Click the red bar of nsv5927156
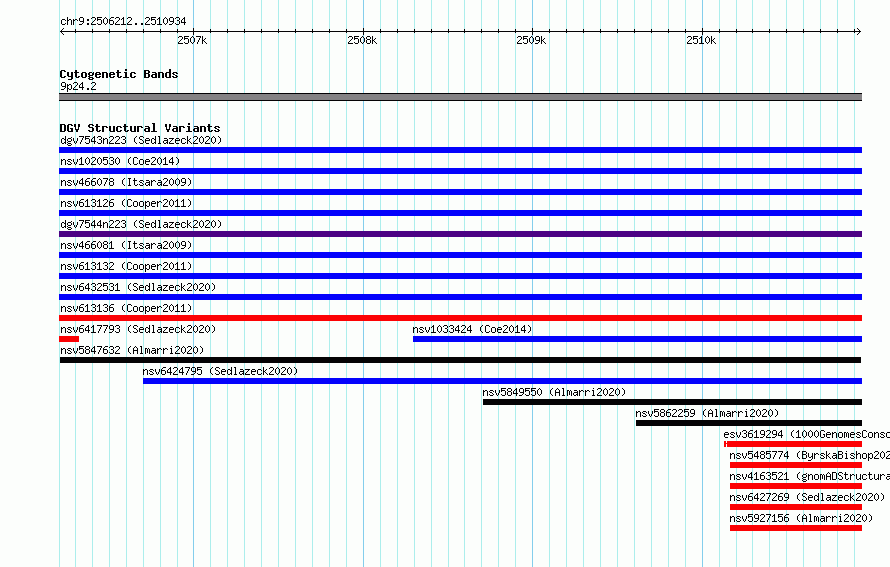The height and width of the screenshot is (567, 890). click(x=796, y=528)
